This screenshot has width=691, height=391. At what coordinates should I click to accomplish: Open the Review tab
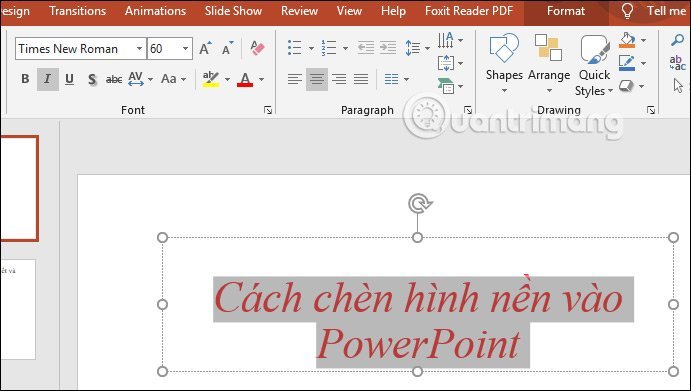click(x=299, y=11)
